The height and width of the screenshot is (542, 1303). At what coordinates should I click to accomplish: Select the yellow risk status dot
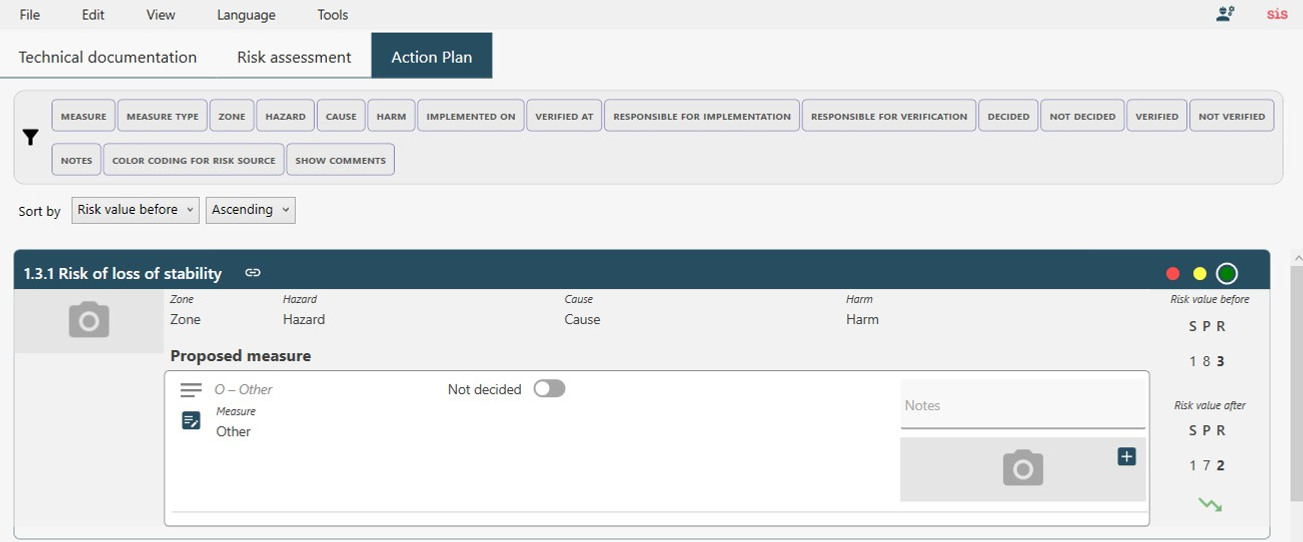(x=1200, y=274)
